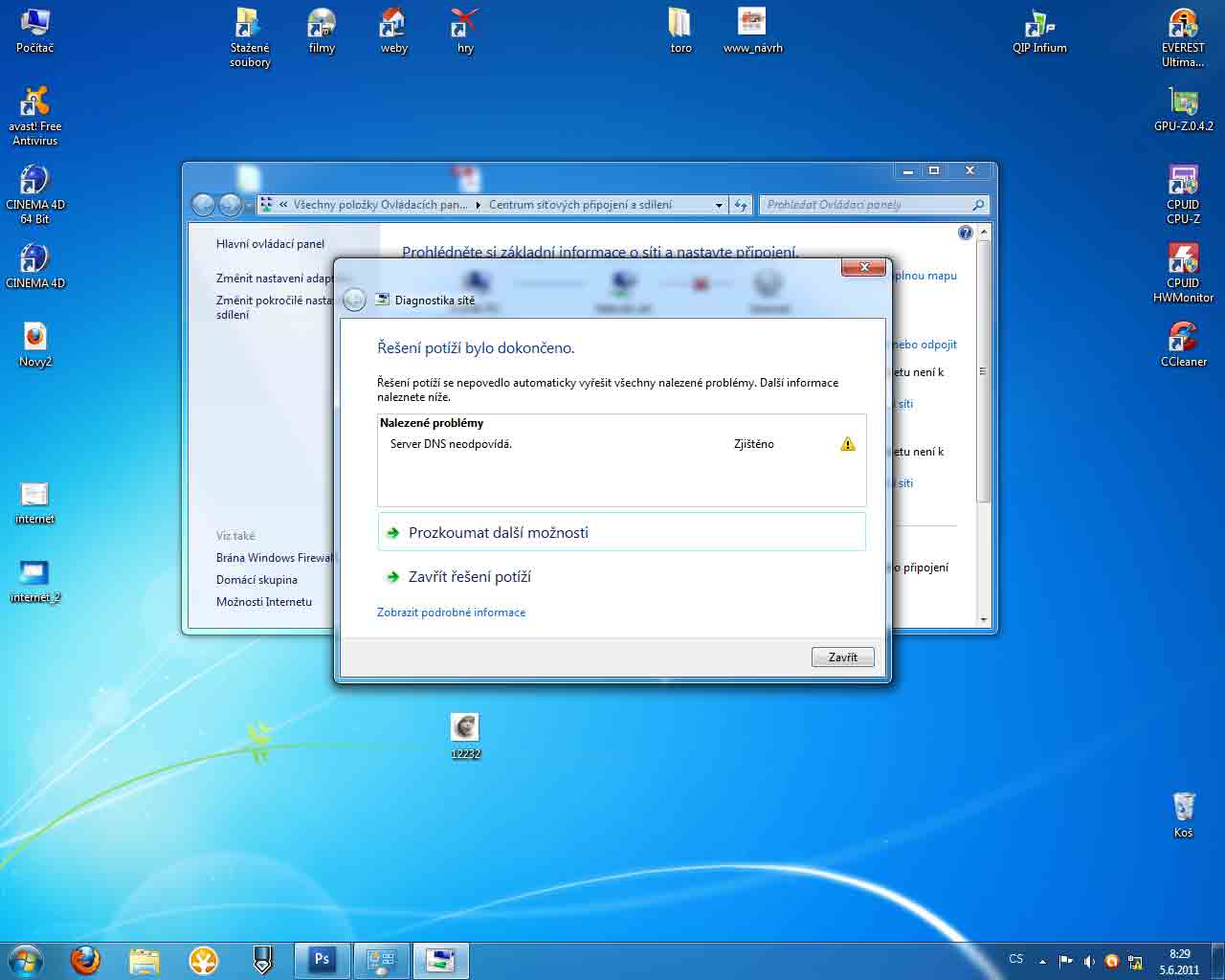
Task: Expand the address bar history dropdown
Action: (x=719, y=205)
